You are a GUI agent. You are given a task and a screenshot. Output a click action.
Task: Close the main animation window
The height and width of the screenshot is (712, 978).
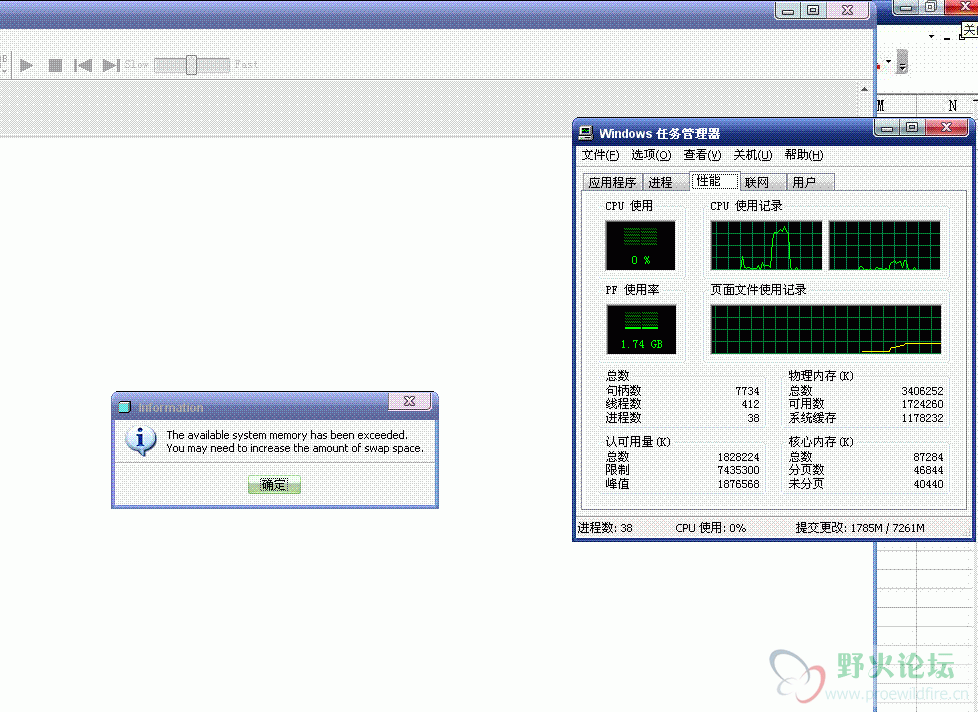point(847,10)
